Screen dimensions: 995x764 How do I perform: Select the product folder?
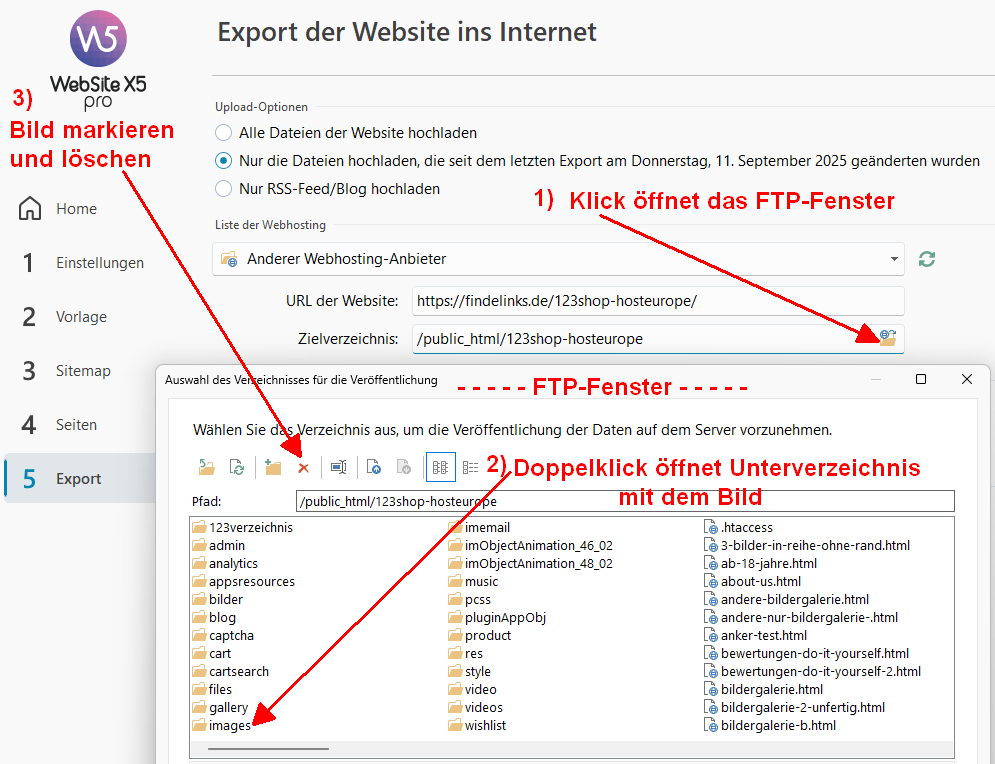click(x=480, y=635)
